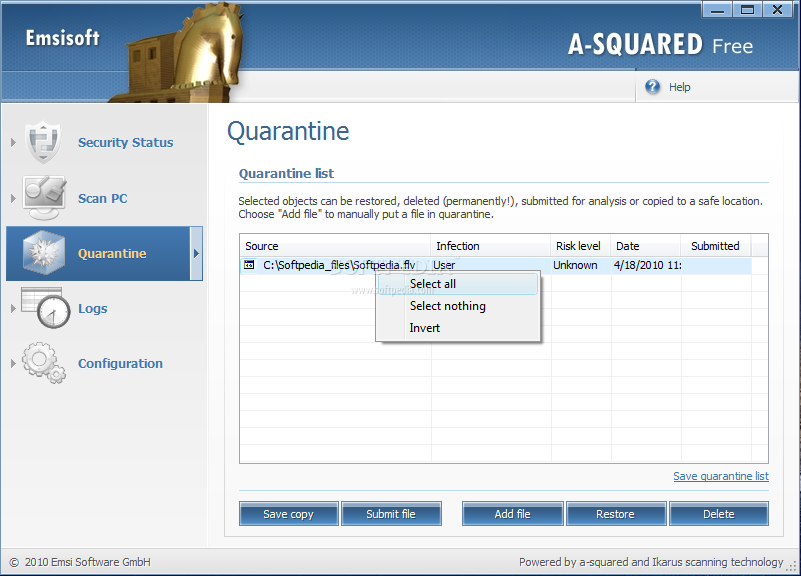Expand the Scan PC sidebar arrow
801x576 pixels.
(x=13, y=198)
